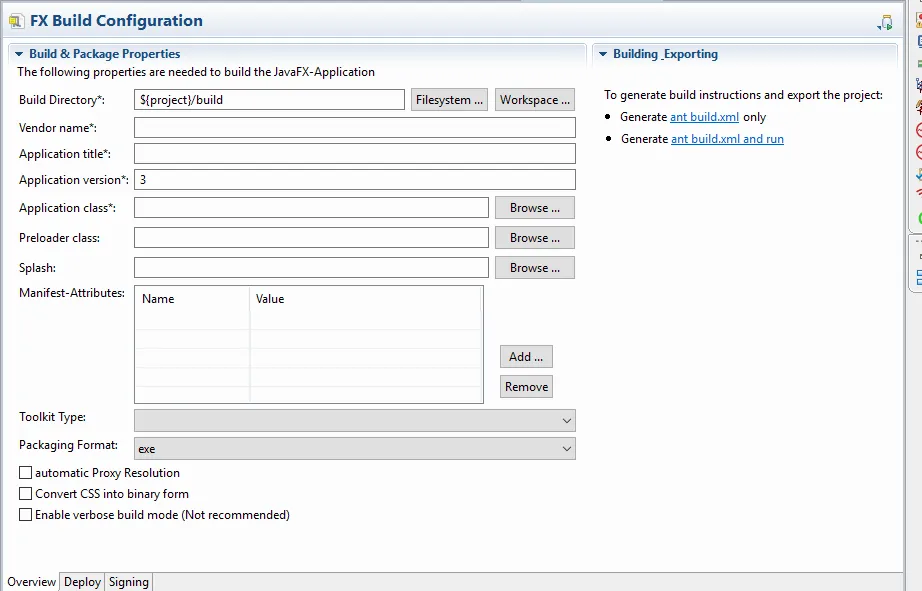The height and width of the screenshot is (591, 922).
Task: Toggle Convert CSS into binary form
Action: 26,493
